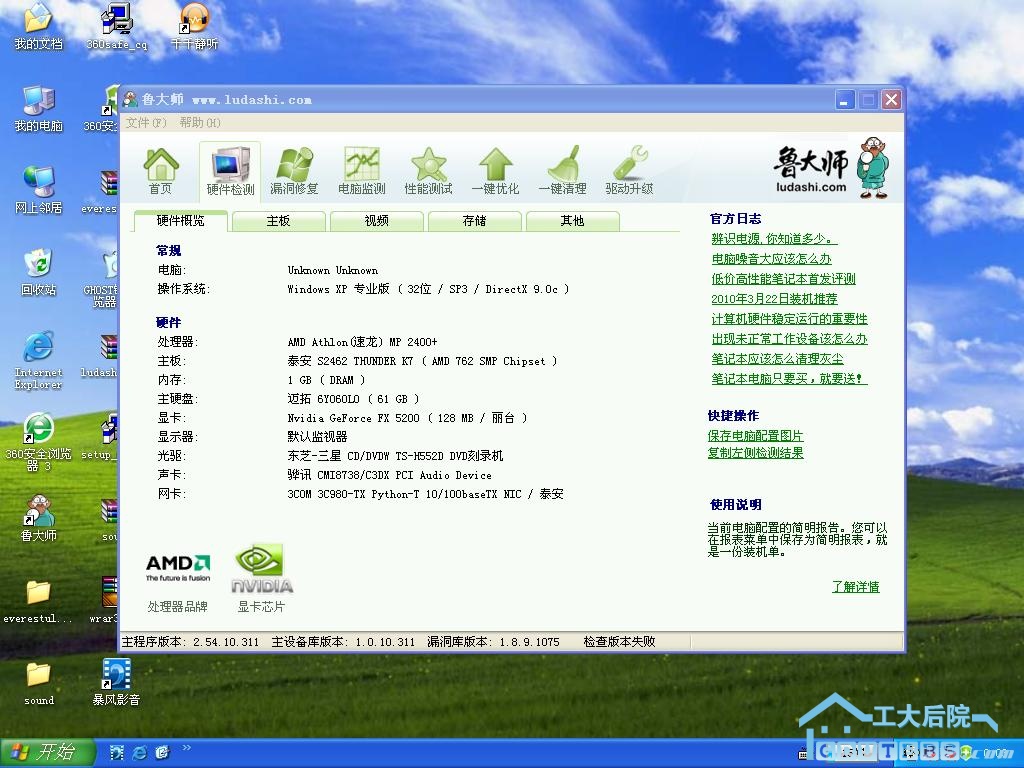Click the 复制左侧检测结果 link

click(755, 453)
